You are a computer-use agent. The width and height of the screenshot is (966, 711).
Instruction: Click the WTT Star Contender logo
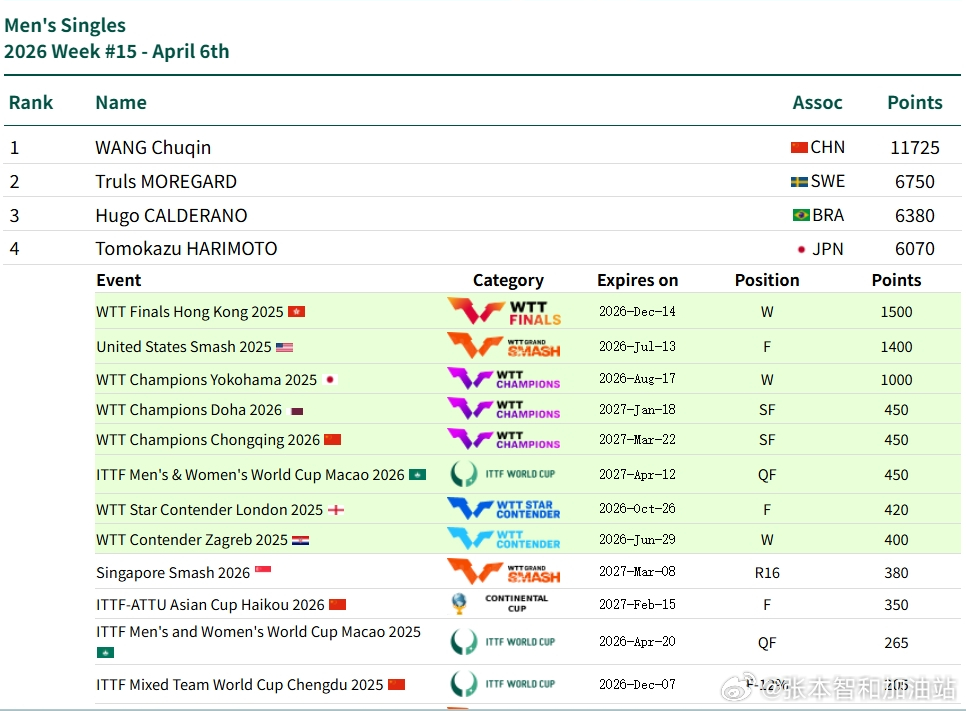(x=504, y=509)
